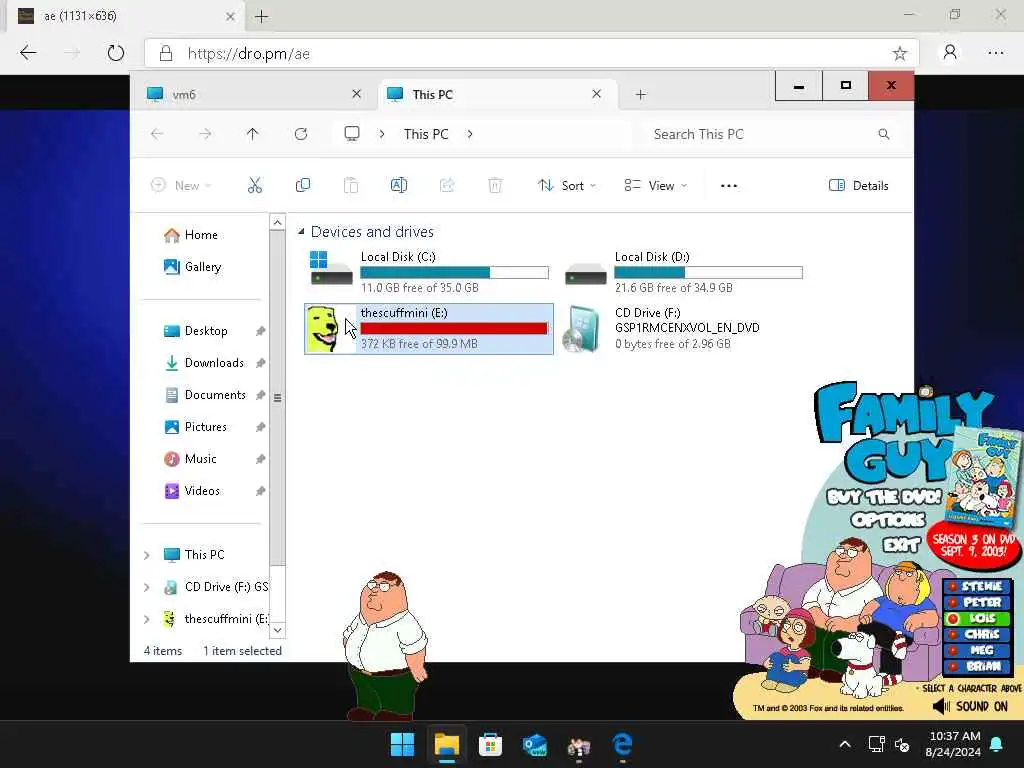Select Chris character option

[x=977, y=634]
